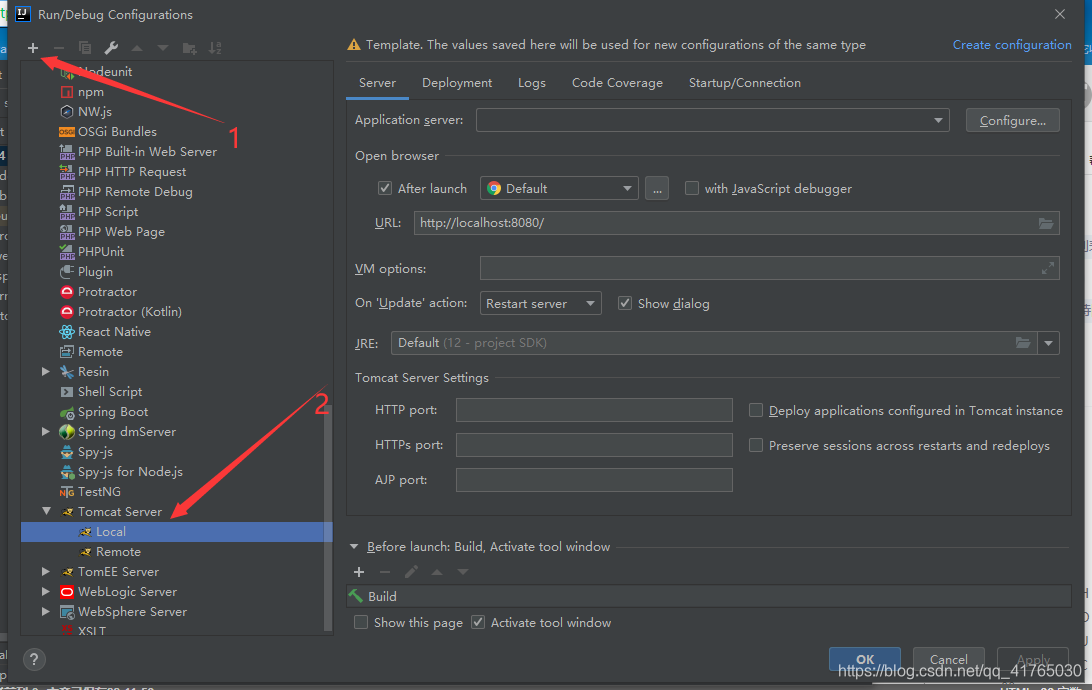This screenshot has height=690, width=1092.
Task: Click the JRE folder browse icon
Action: 1022,343
